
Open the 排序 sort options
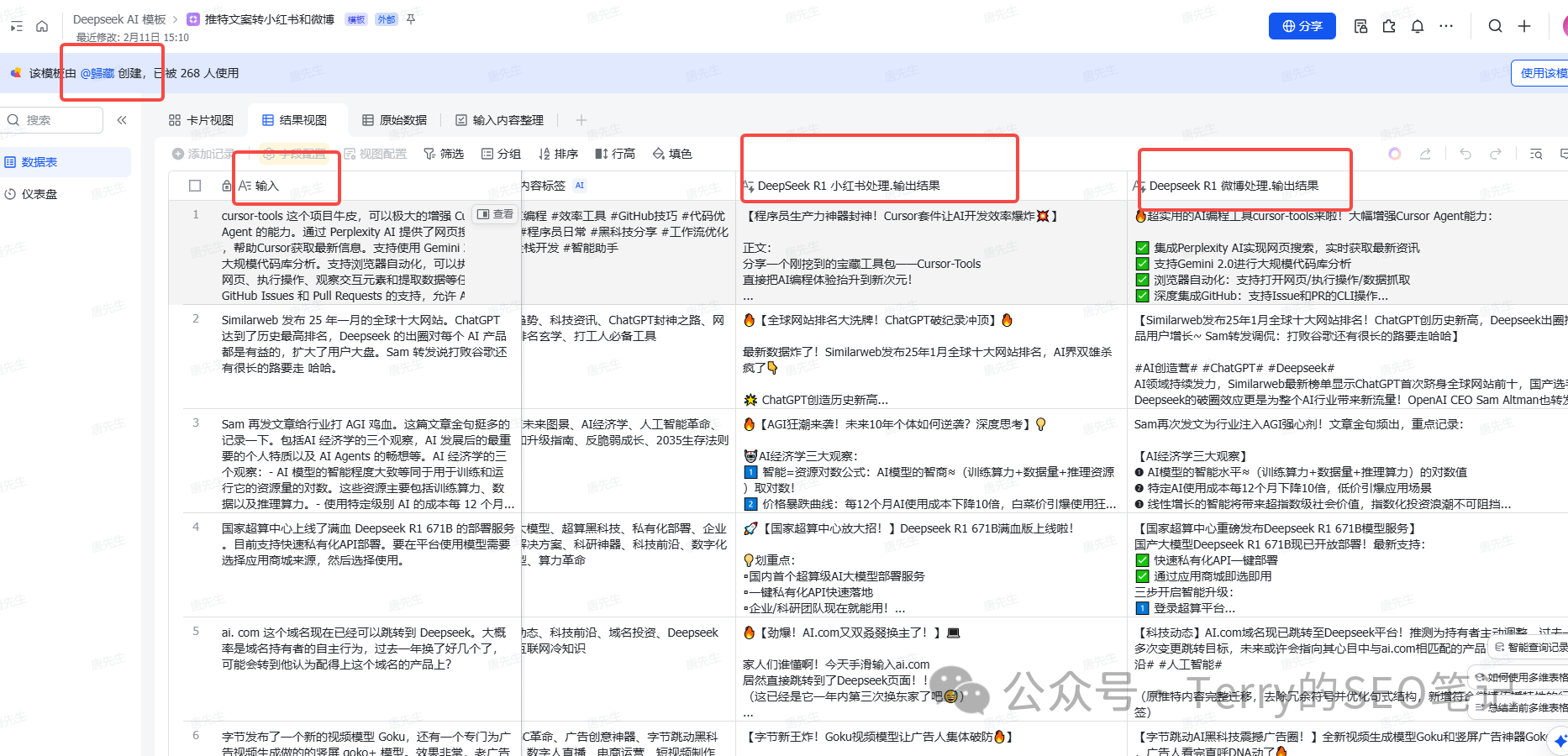click(558, 154)
